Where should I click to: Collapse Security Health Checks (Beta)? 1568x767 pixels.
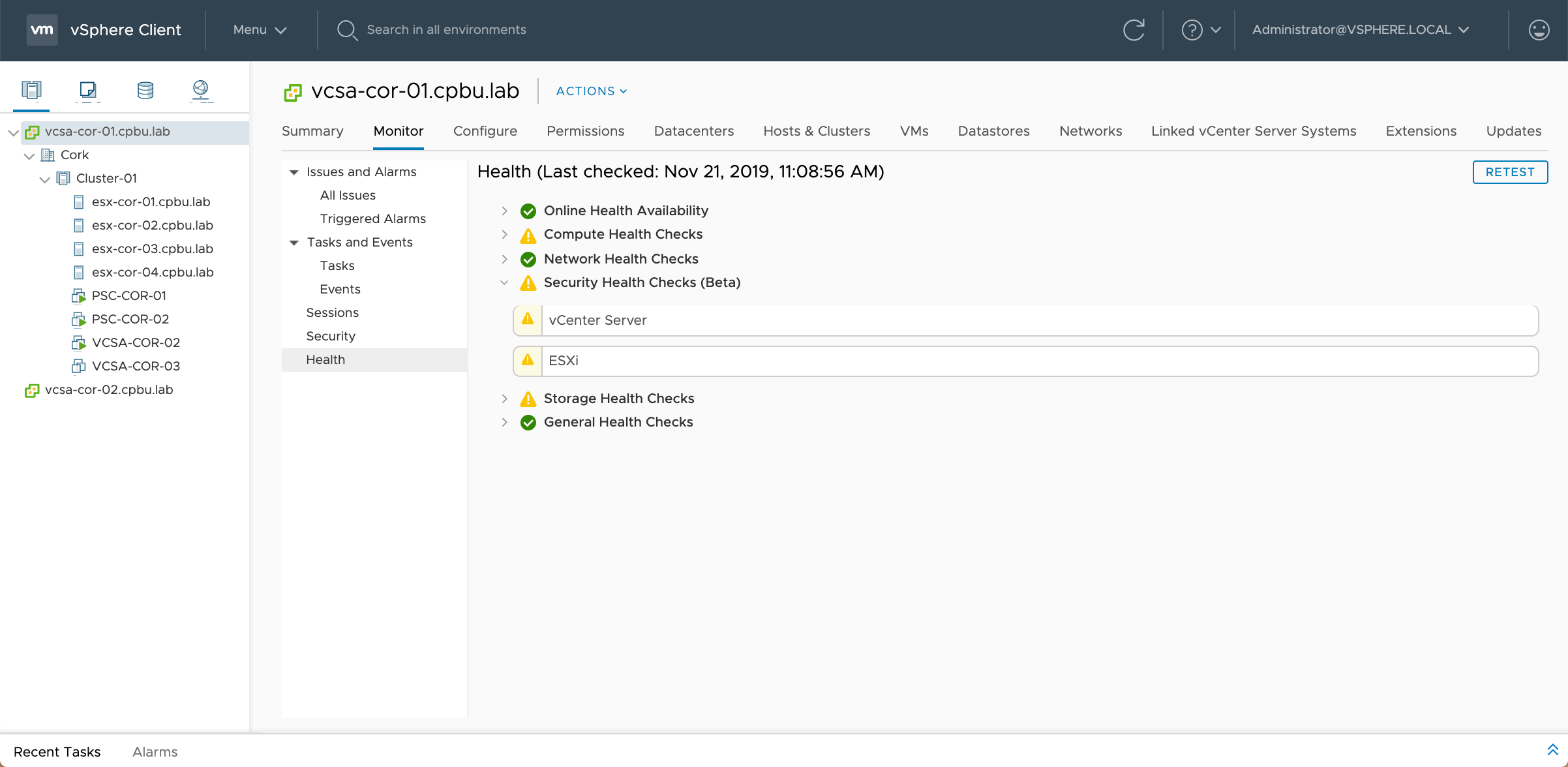coord(504,282)
